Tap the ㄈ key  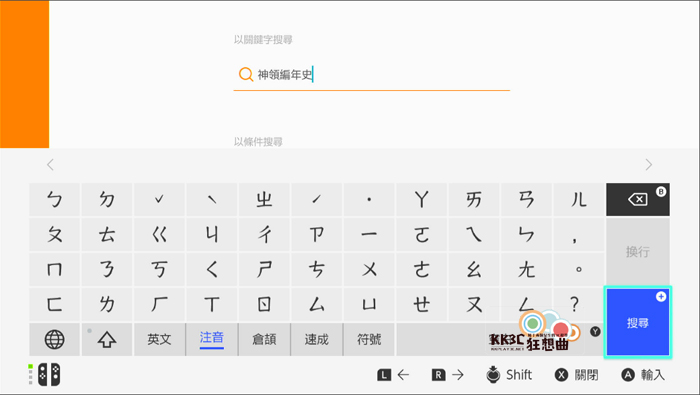point(54,304)
